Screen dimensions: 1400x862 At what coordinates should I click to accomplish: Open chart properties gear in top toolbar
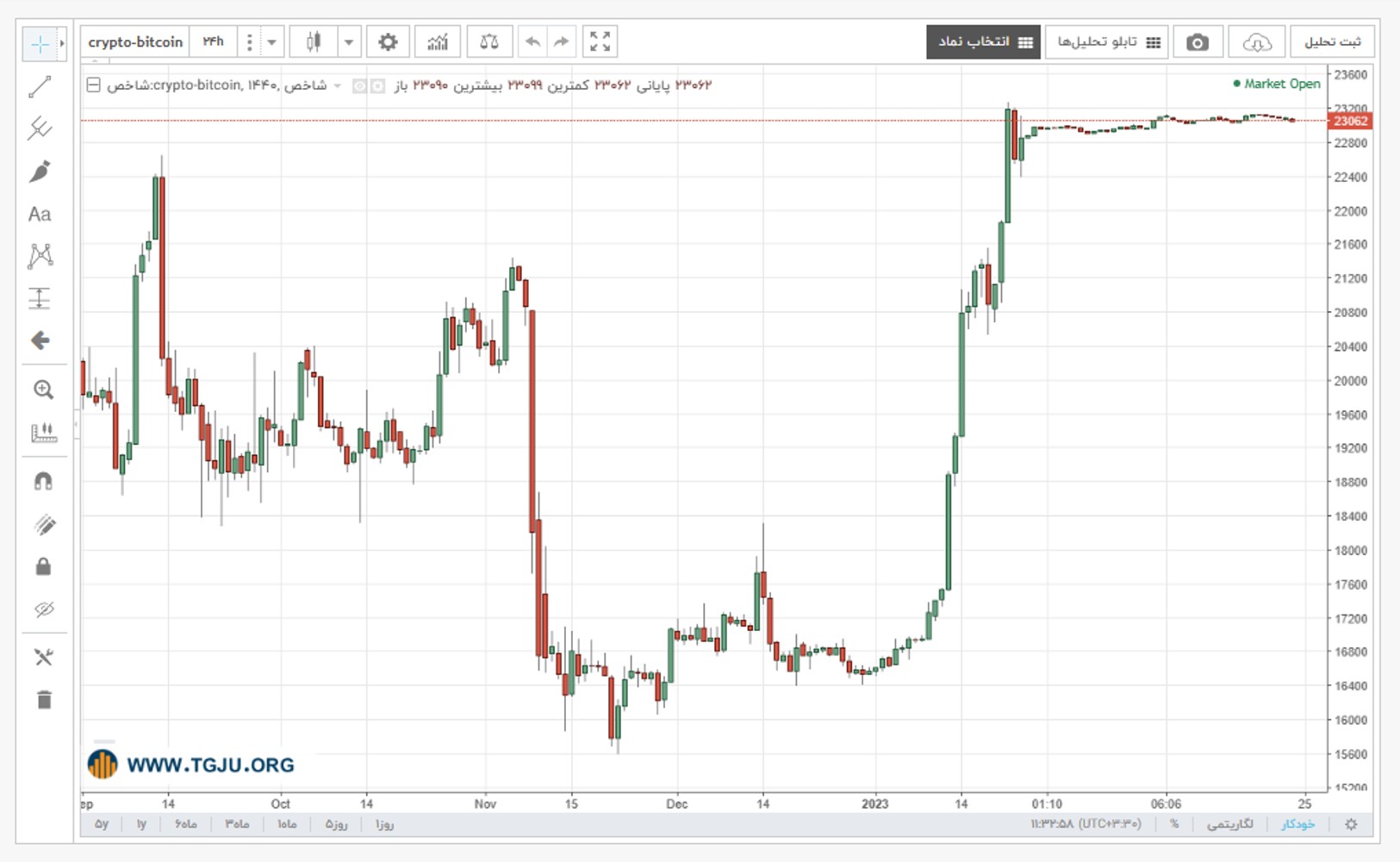[388, 41]
